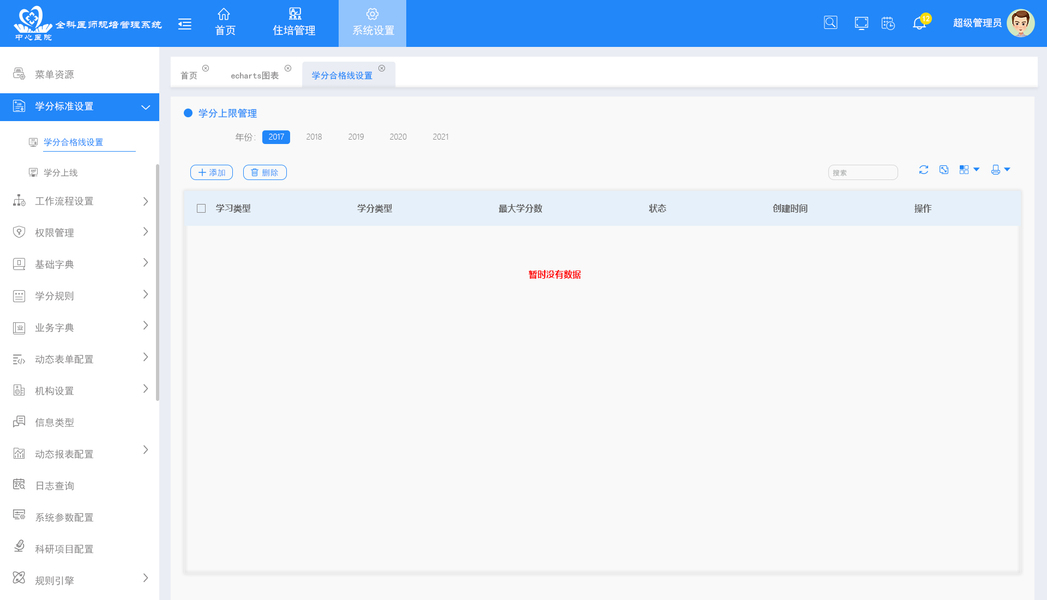Click the 动态表单配置 icon
This screenshot has height=600, width=1047.
(x=19, y=359)
